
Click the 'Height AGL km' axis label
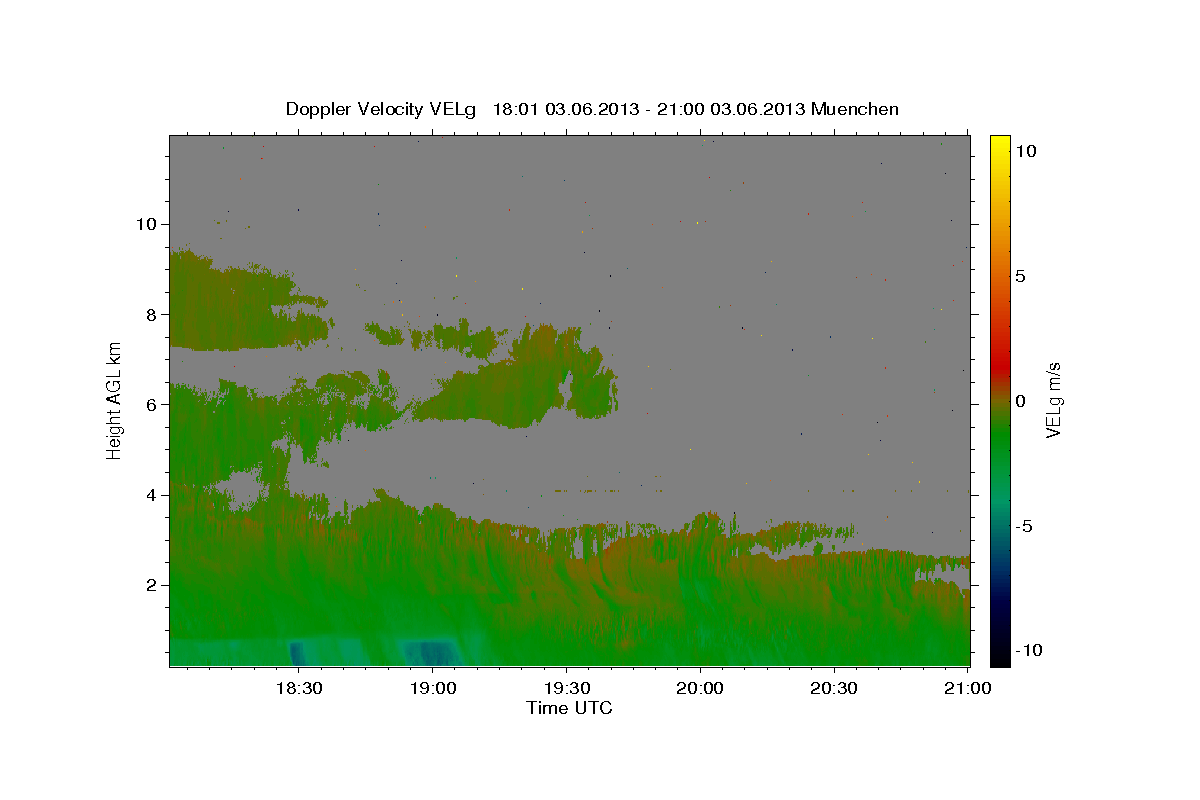pos(114,399)
